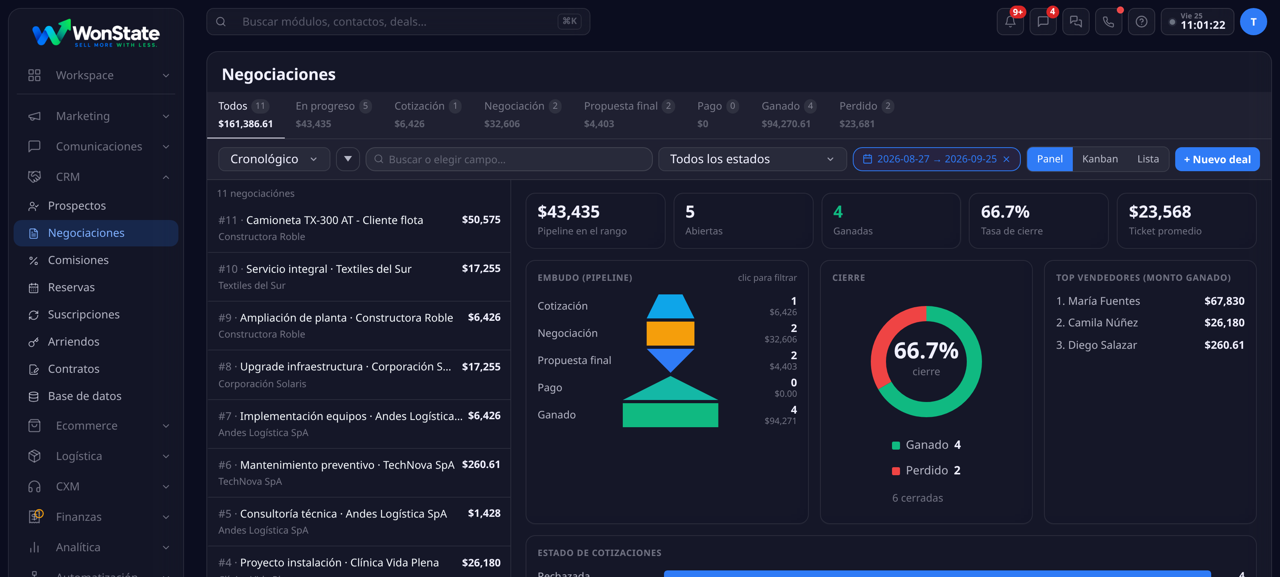
Task: Expand the Workspace menu chevron
Action: pyautogui.click(x=166, y=75)
